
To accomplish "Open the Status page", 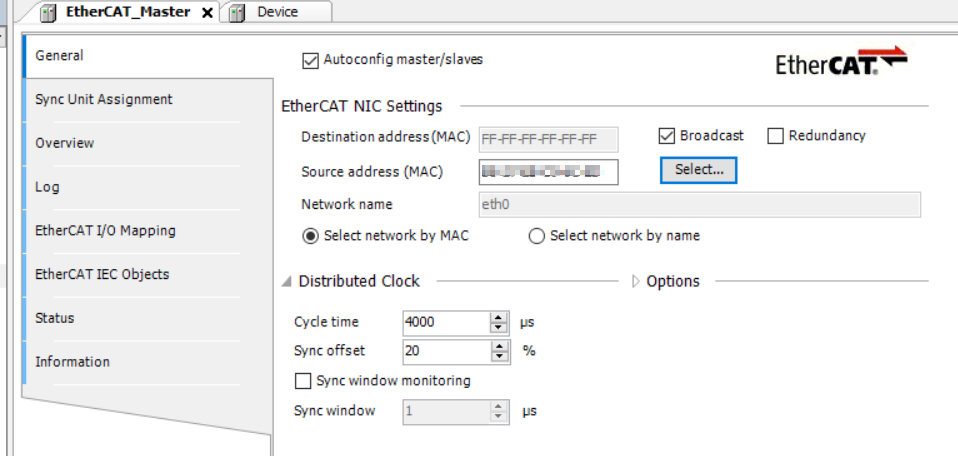I will (x=147, y=318).
